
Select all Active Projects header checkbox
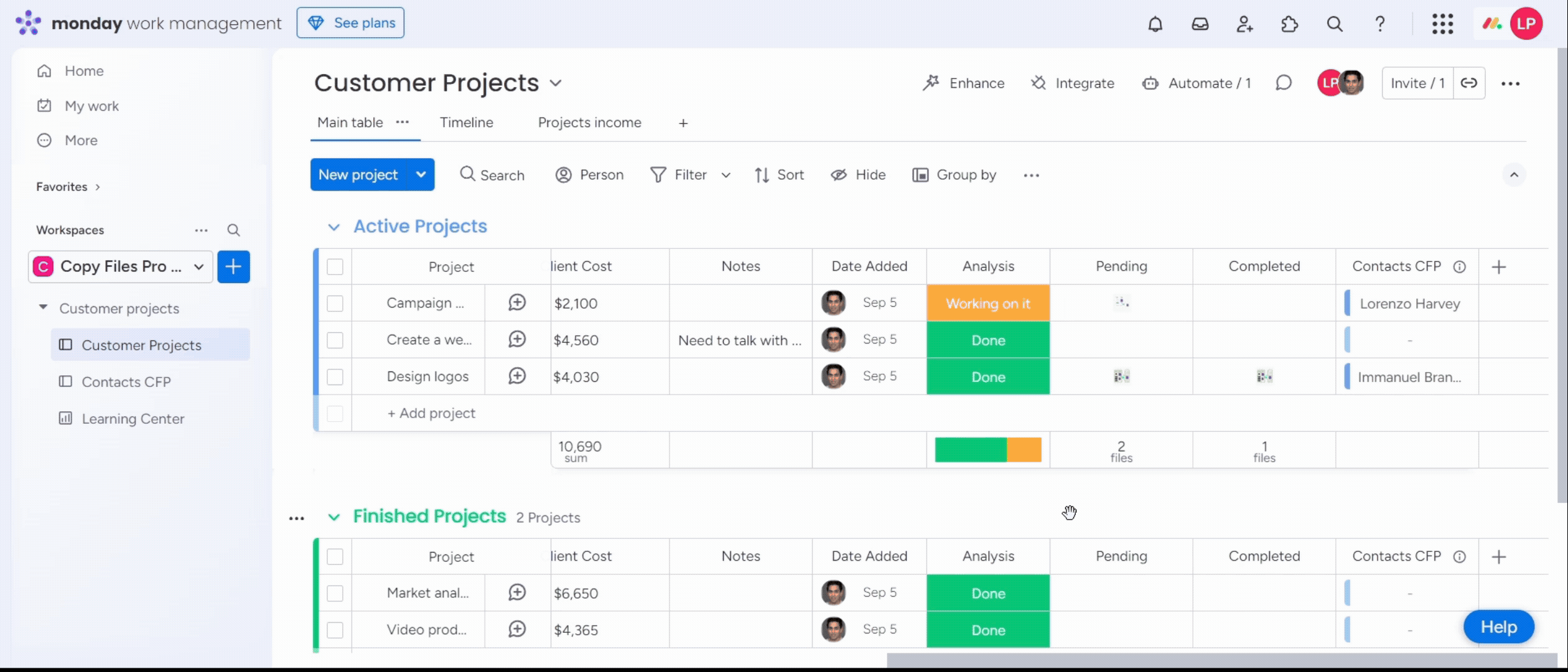pos(335,267)
